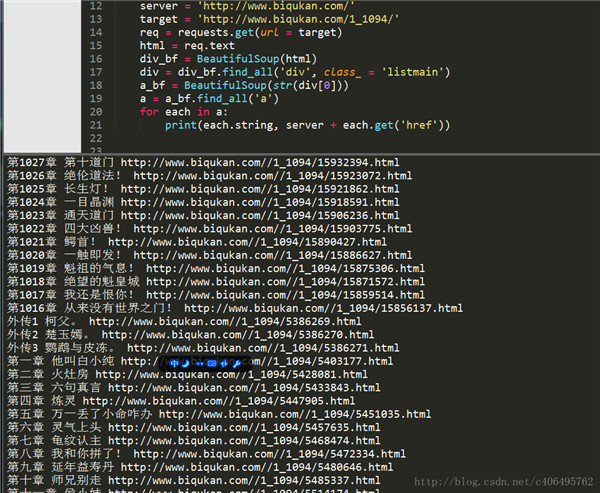Screen dimensions: 600x493
Task: Click line number 21 in gutter
Action: (96, 125)
